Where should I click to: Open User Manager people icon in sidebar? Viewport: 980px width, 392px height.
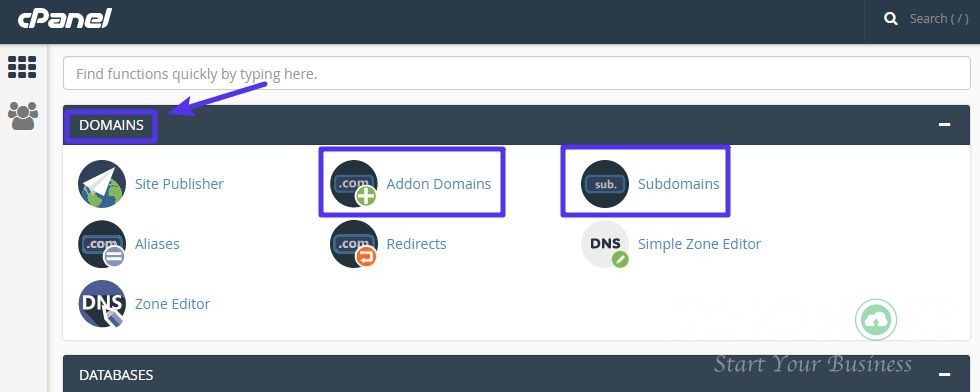[x=22, y=116]
